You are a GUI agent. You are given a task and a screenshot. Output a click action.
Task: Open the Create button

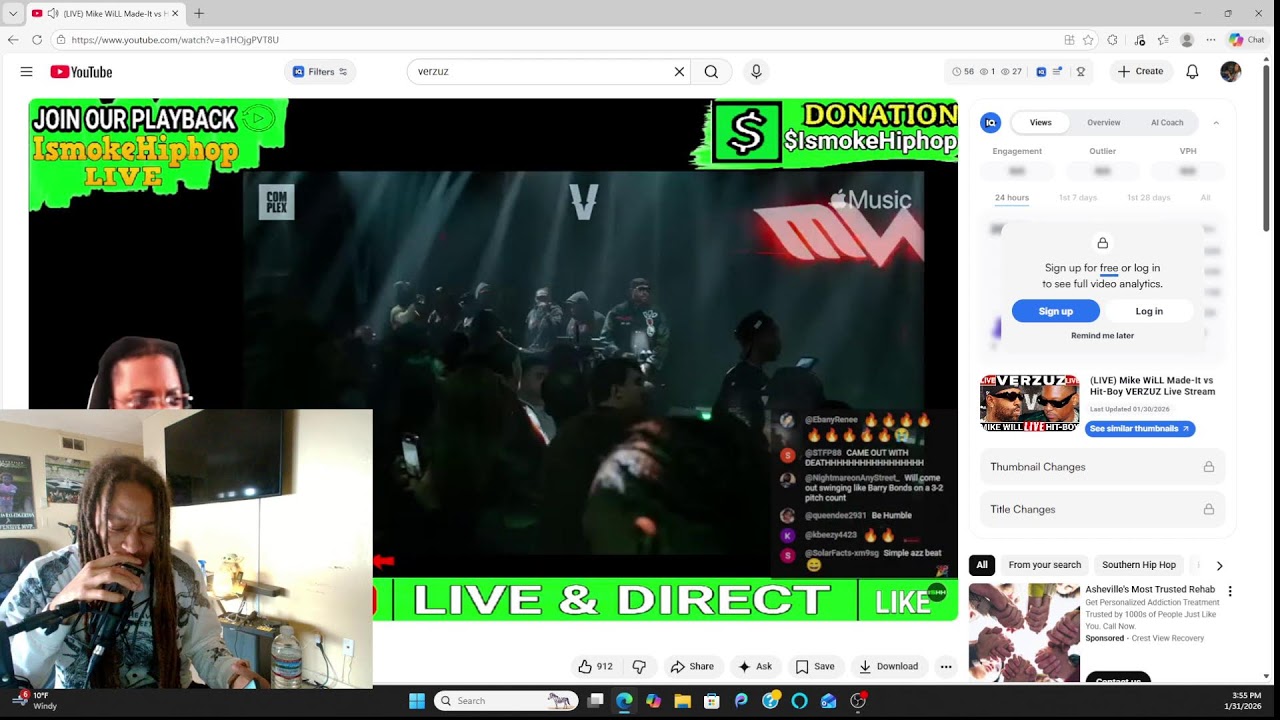[x=1140, y=72]
